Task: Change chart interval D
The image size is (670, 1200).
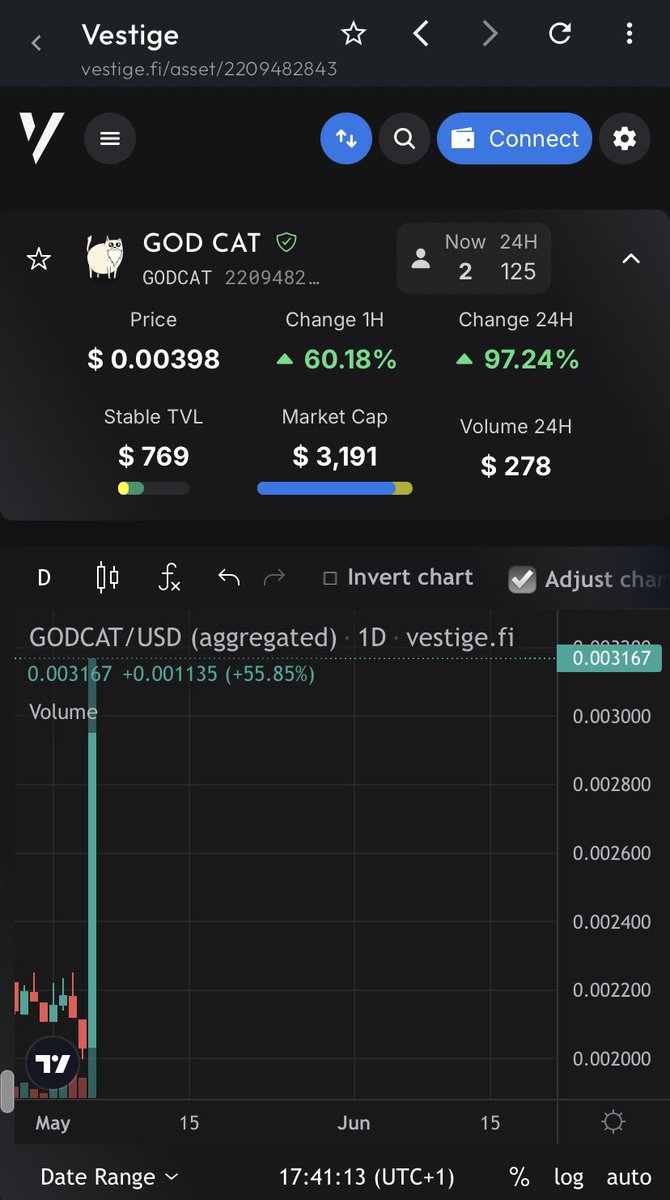Action: pos(43,577)
